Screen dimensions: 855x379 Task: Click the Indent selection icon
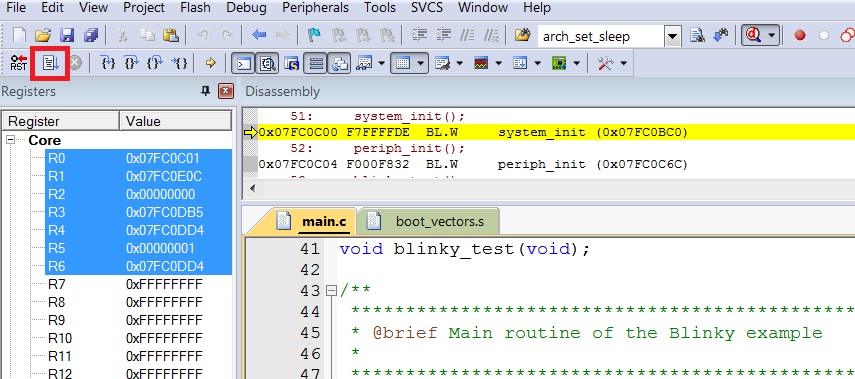click(419, 36)
